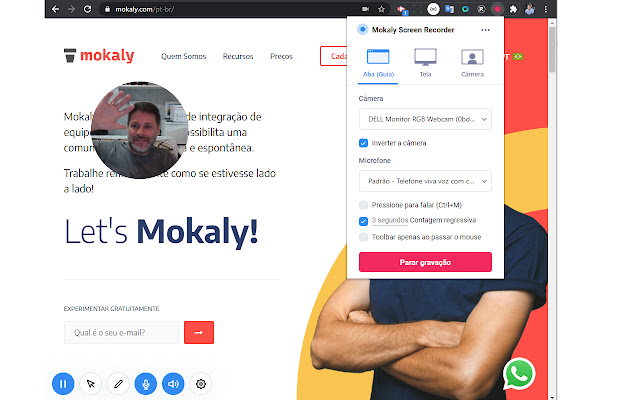640x400 pixels.
Task: Select the Câmera recording tab
Action: 472,63
